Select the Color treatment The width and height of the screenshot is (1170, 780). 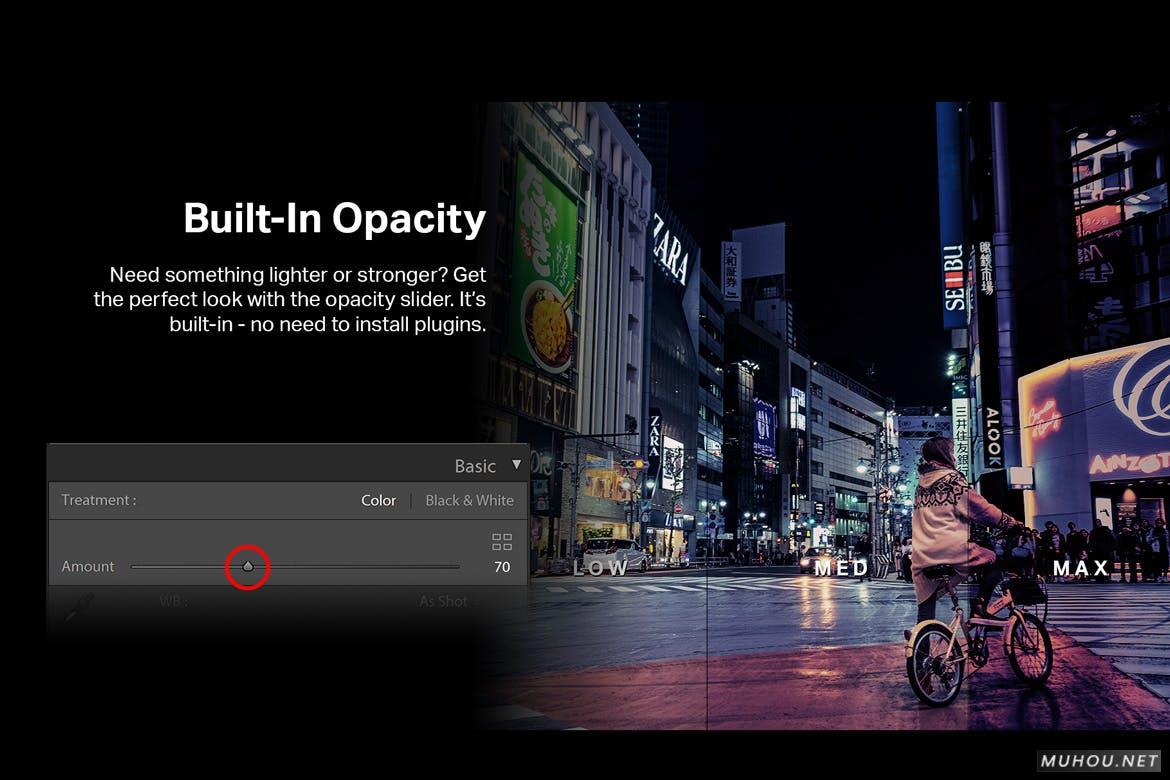tap(378, 500)
